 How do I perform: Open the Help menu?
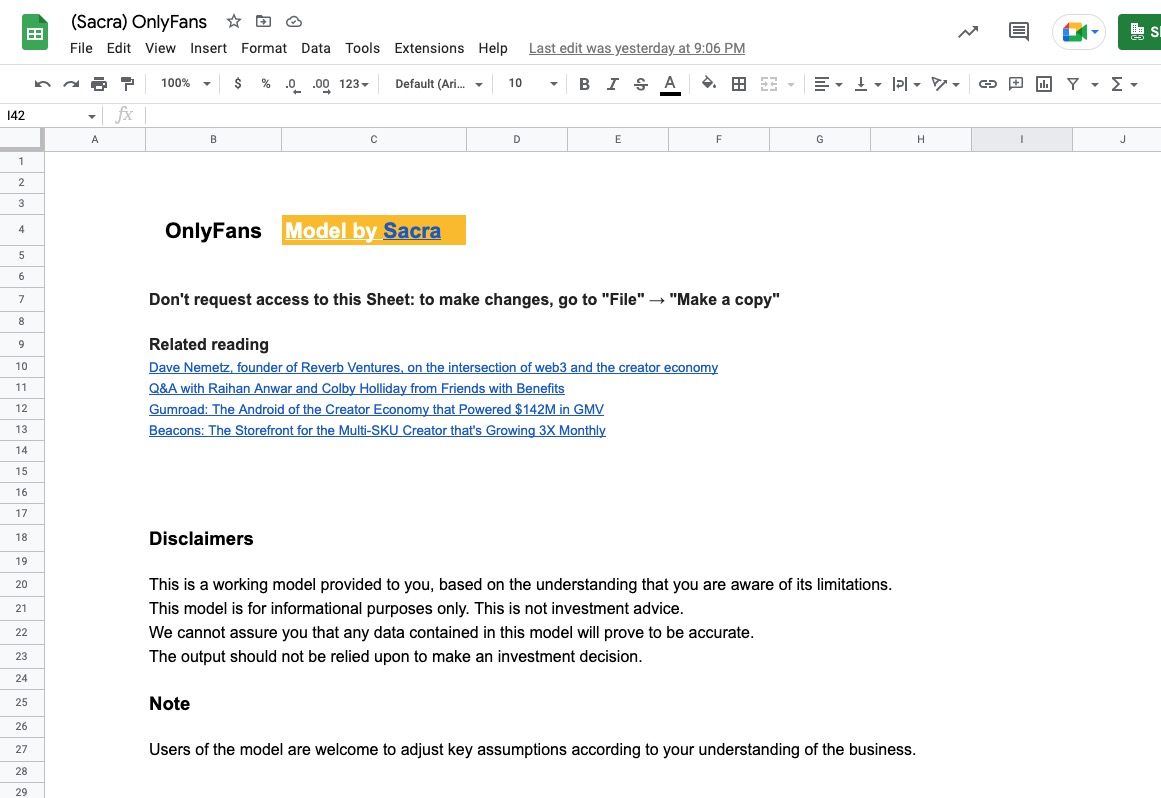(x=492, y=48)
